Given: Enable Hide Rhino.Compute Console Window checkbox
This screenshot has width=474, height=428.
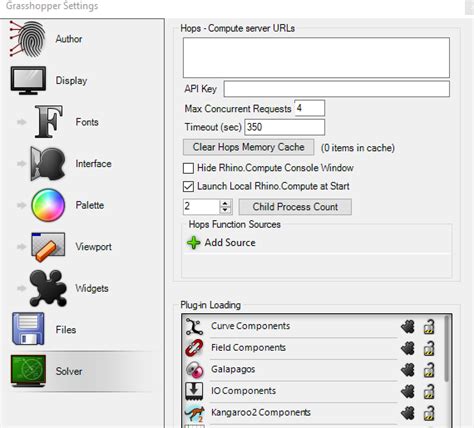Looking at the screenshot, I should [188, 168].
